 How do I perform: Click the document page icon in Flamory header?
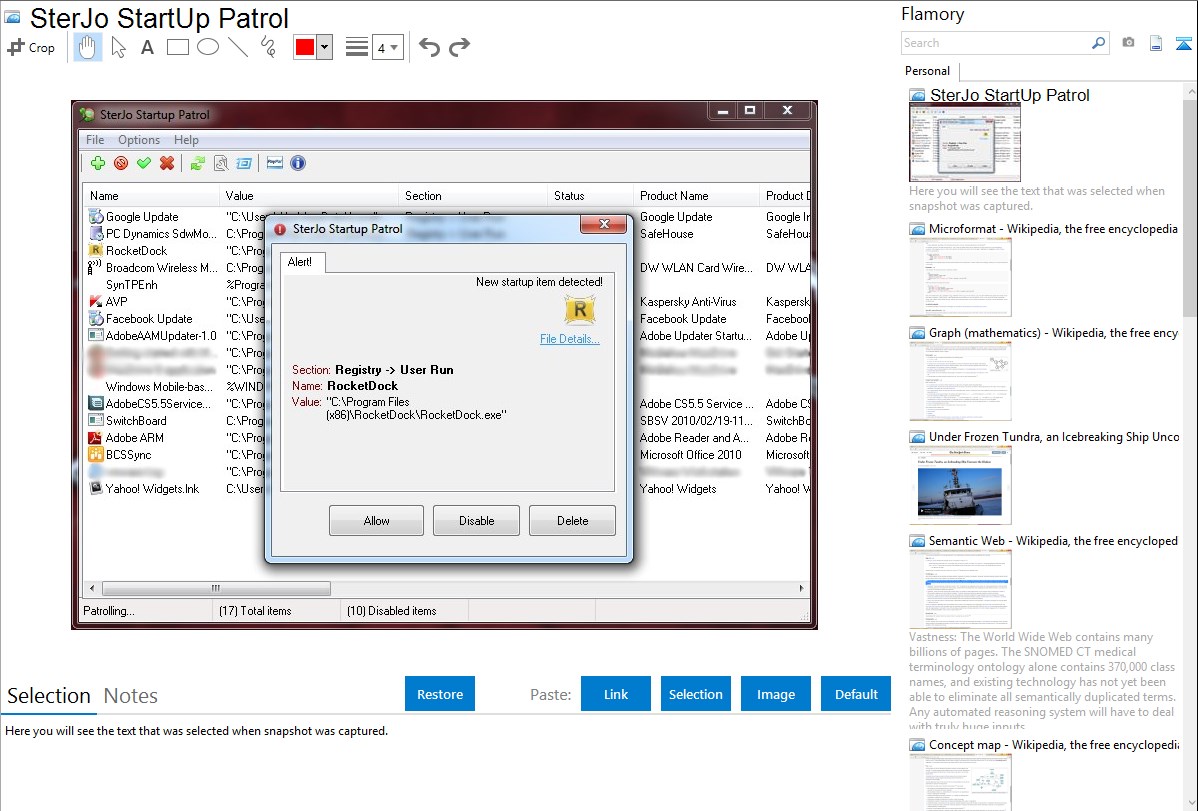(x=1156, y=43)
